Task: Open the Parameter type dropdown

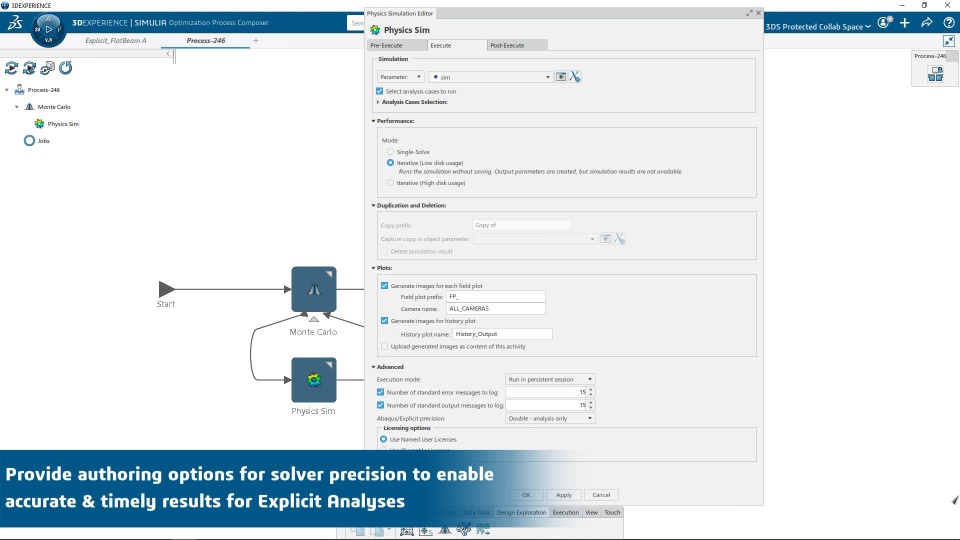Action: pos(400,77)
